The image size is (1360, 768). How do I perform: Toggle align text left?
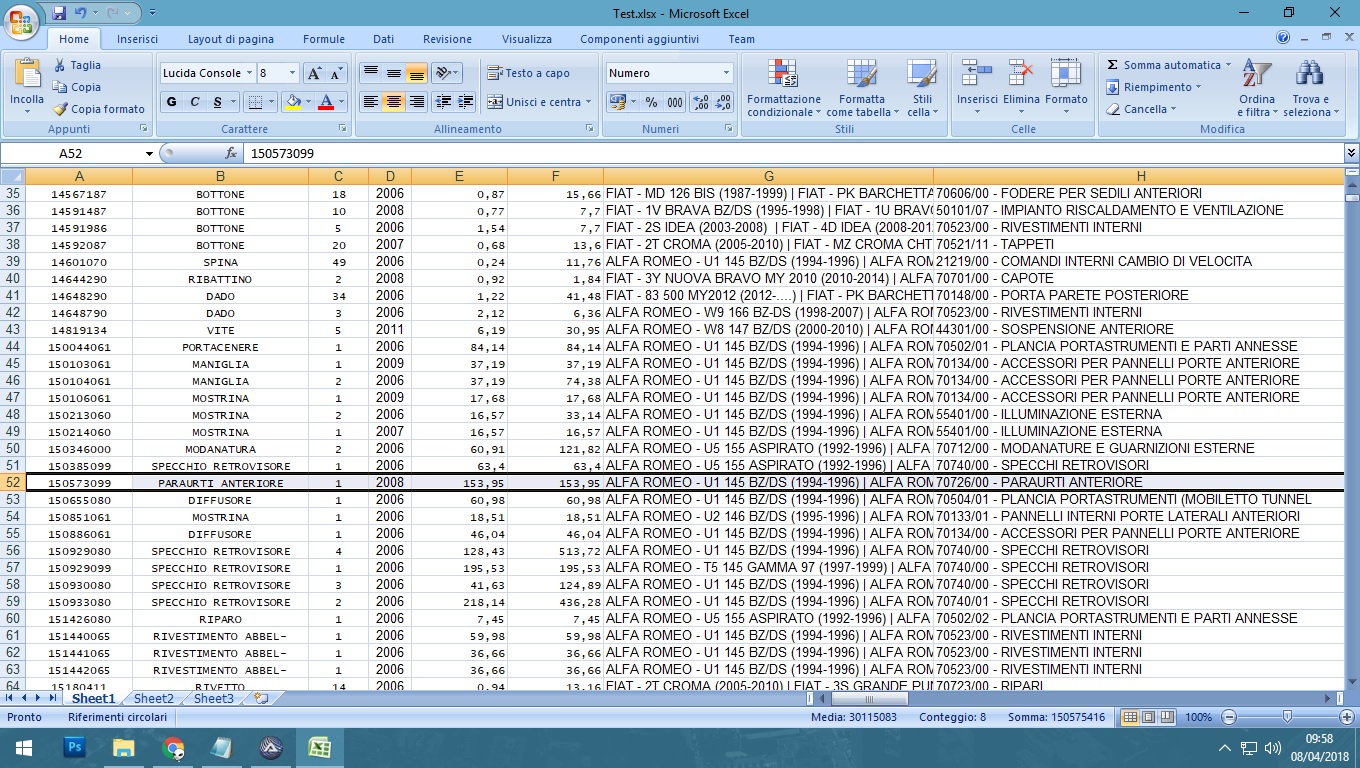[371, 102]
